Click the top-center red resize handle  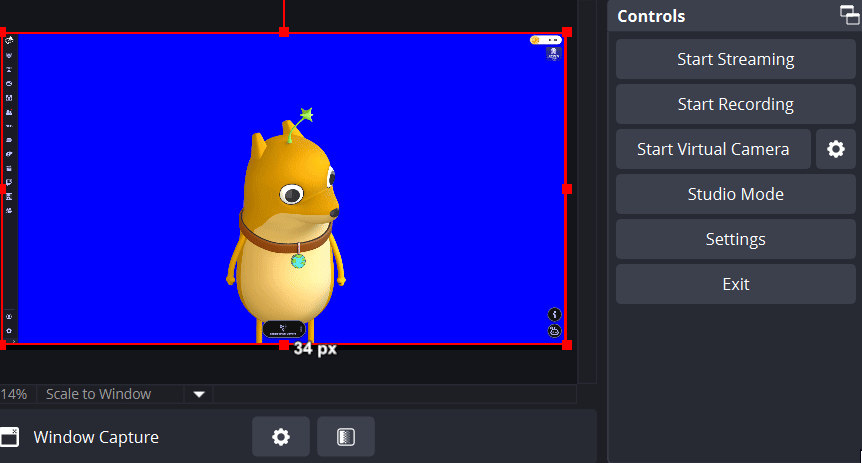click(x=284, y=32)
